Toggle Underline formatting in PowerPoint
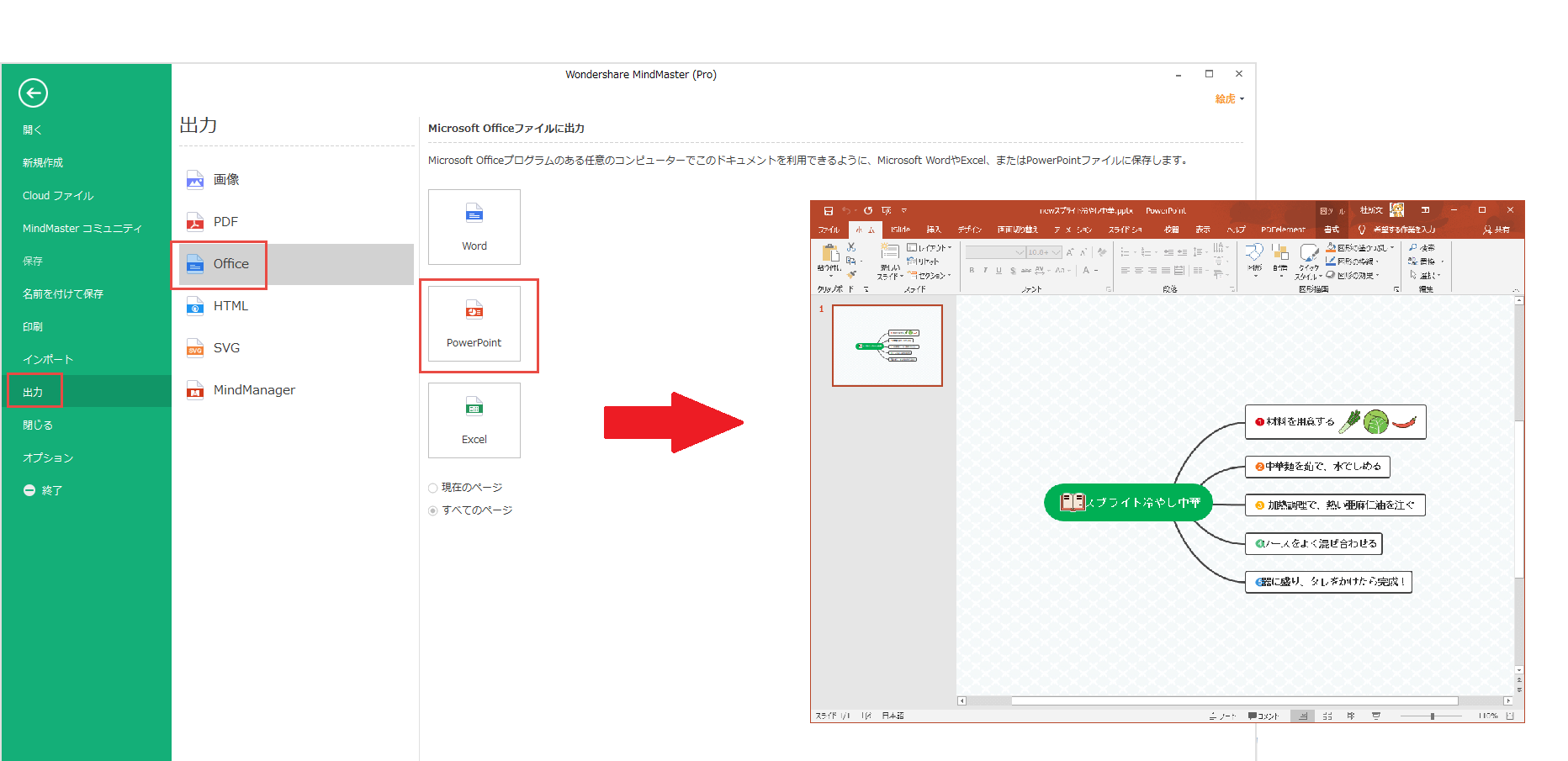1568x761 pixels. click(999, 271)
